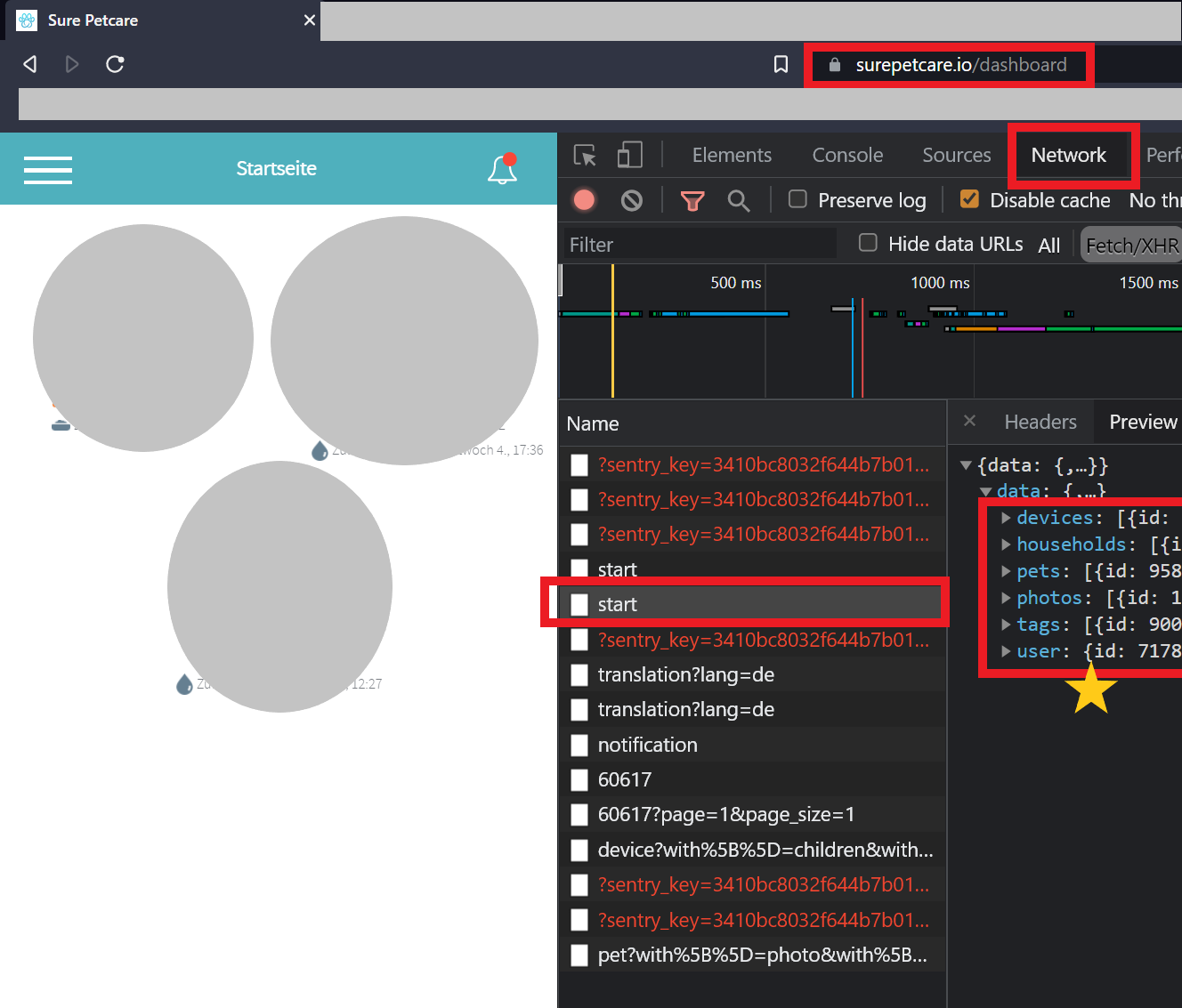Switch to the Sources tab

956,155
